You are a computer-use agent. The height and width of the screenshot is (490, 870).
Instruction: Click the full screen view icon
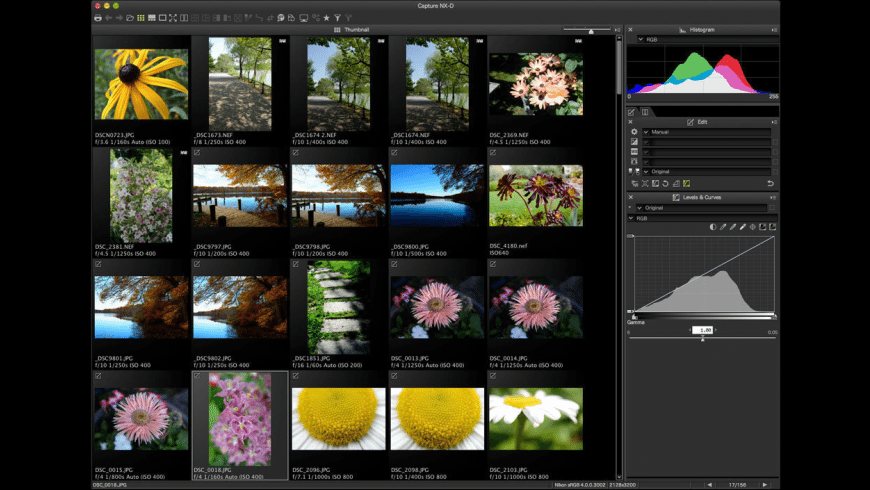coord(173,18)
